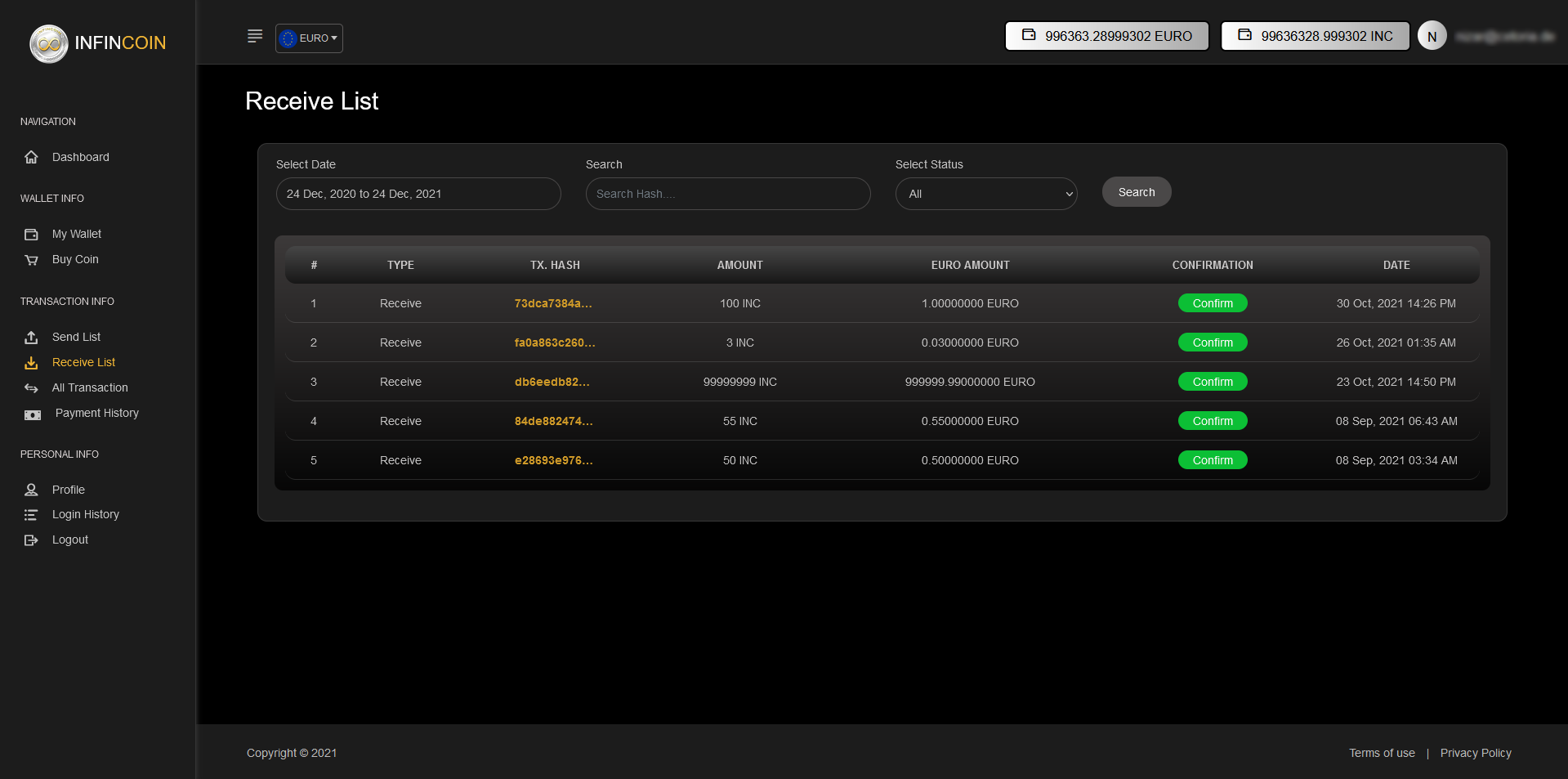Click the Infincoin logo icon
This screenshot has height=779, width=1568.
(x=49, y=43)
